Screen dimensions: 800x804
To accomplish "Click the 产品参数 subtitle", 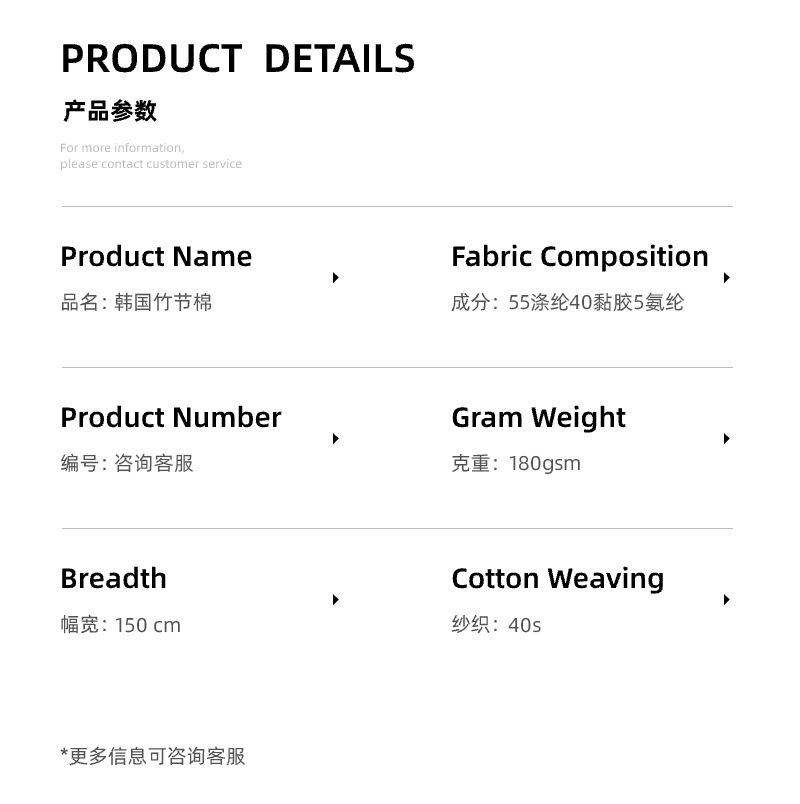I will click(110, 111).
